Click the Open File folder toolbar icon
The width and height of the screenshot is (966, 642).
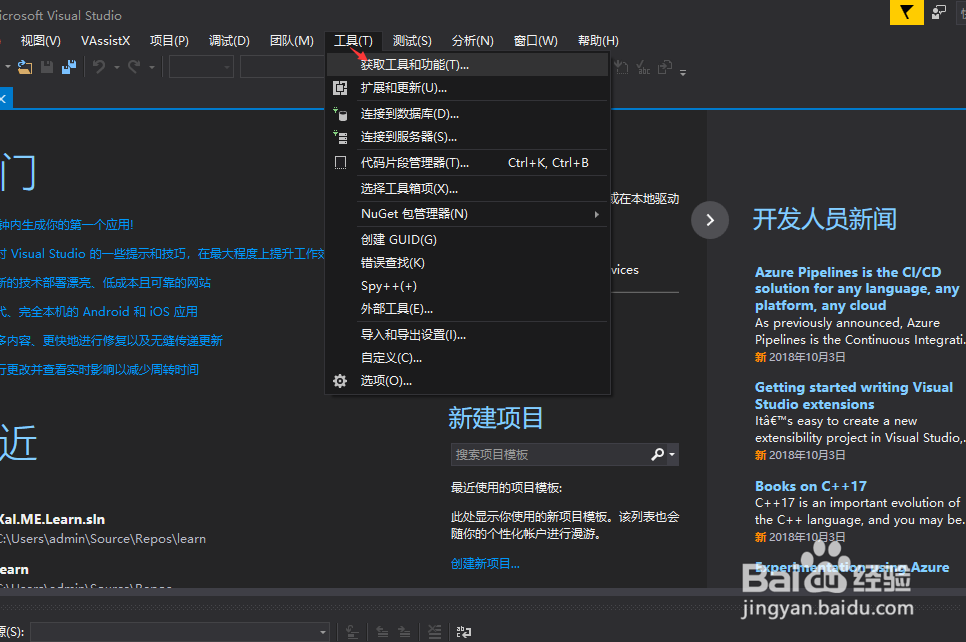tap(25, 67)
